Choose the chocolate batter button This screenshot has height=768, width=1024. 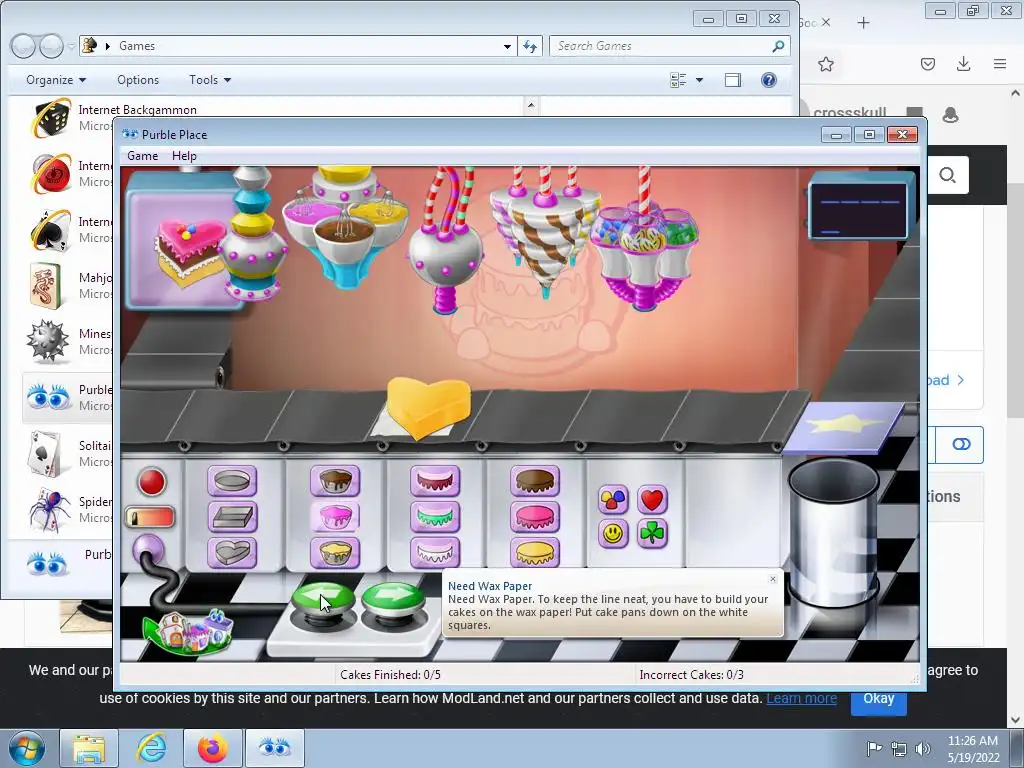(x=335, y=482)
